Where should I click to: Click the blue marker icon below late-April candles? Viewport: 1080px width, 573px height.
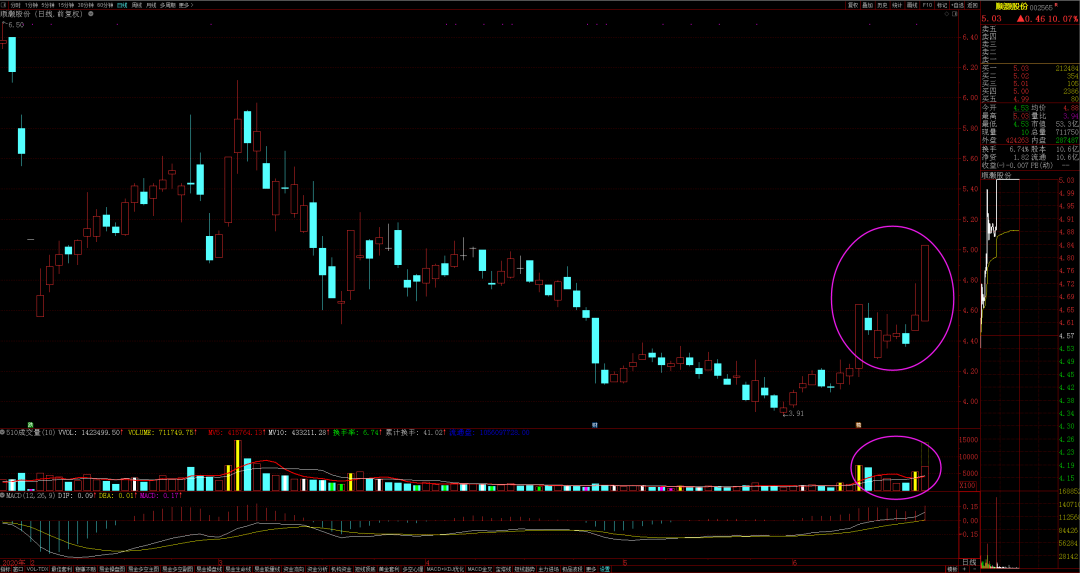click(x=594, y=424)
